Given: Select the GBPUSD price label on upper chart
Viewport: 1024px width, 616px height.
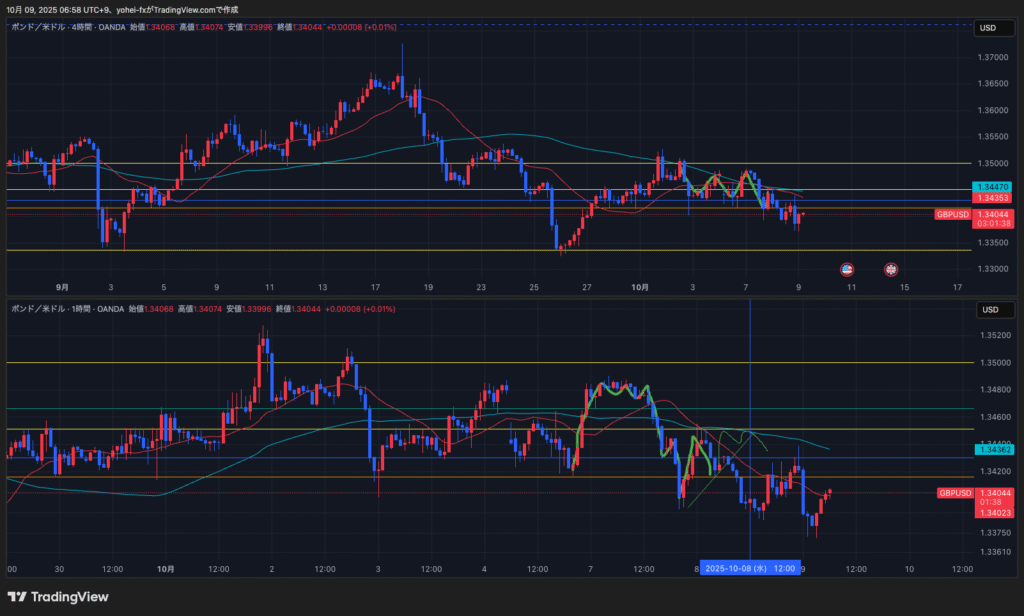Looking at the screenshot, I should pos(952,214).
